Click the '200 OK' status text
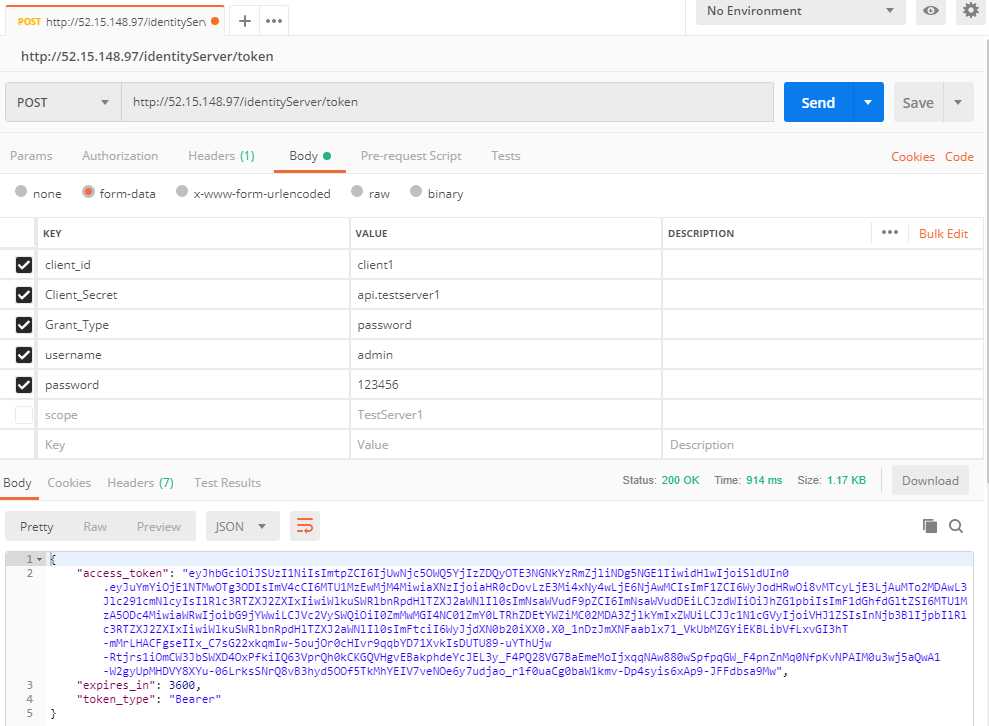The height and width of the screenshot is (726, 989). tap(680, 480)
